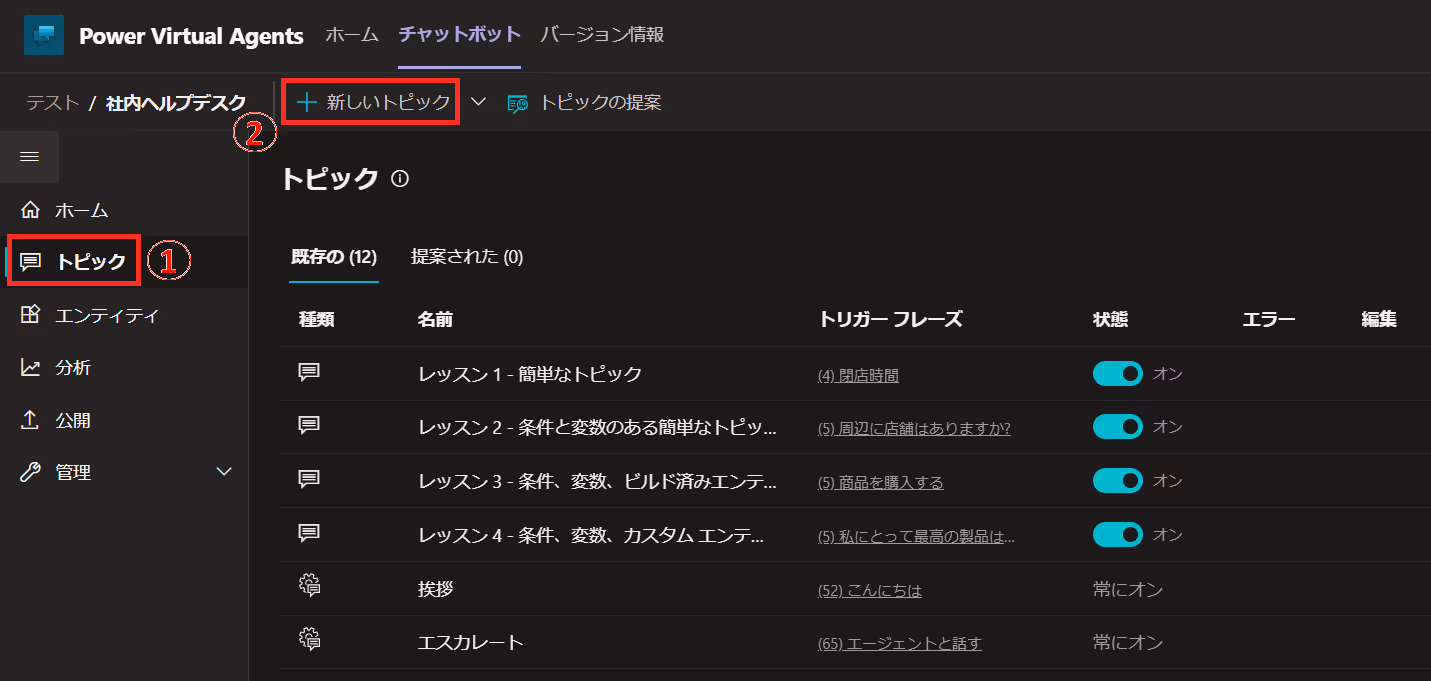Click the wrench icon beside 管理
The height and width of the screenshot is (681, 1431).
[30, 472]
